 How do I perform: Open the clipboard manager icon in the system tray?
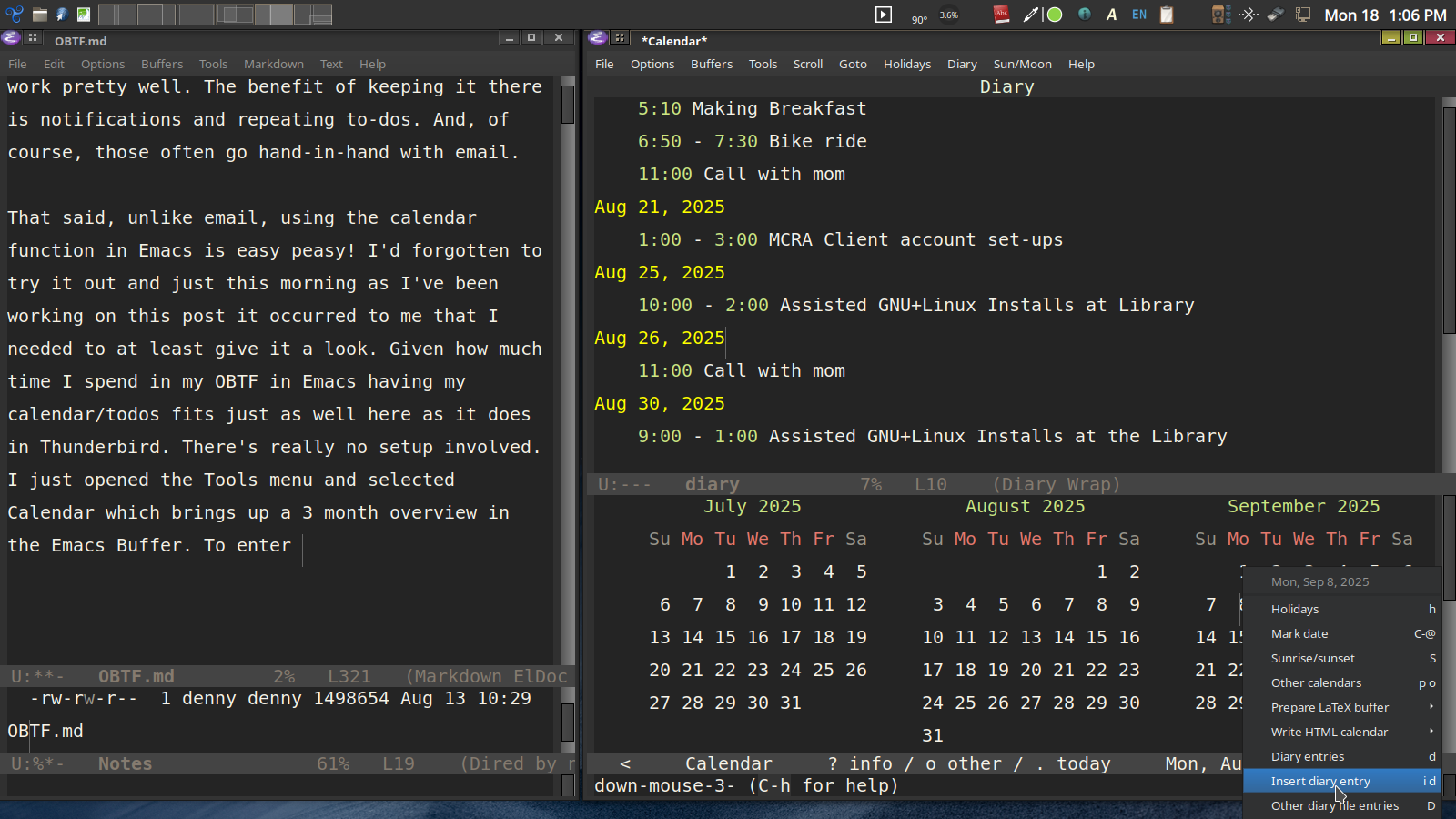point(1166,15)
